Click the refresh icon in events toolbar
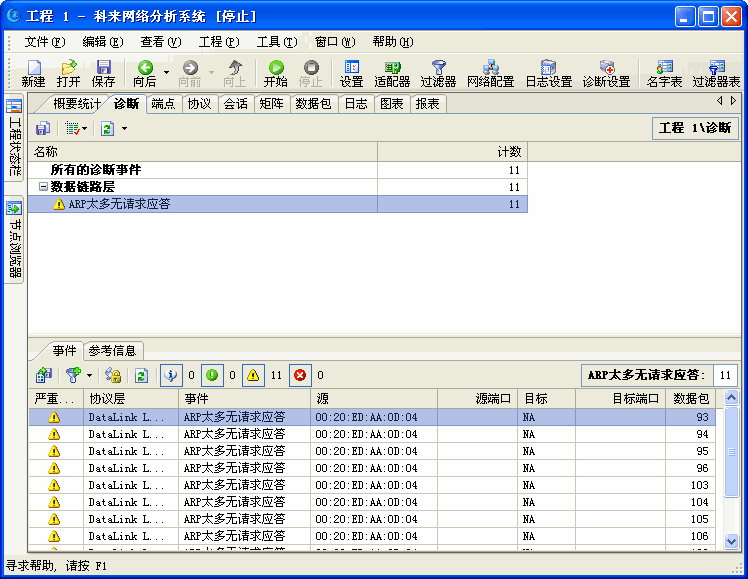Viewport: 748px width, 579px height. 141,375
